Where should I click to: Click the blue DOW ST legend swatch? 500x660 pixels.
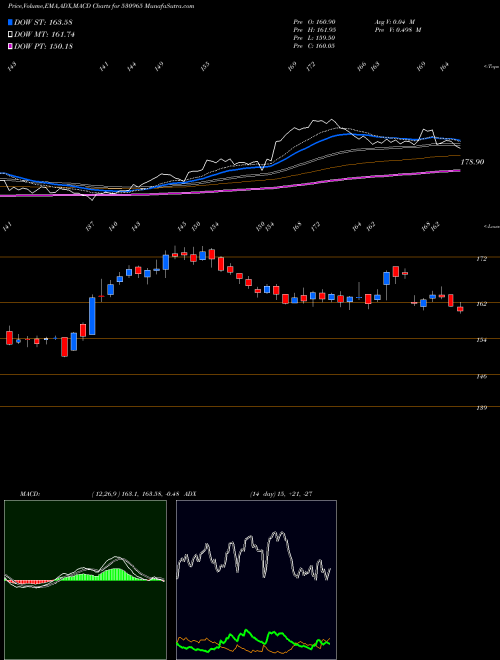click(x=10, y=22)
